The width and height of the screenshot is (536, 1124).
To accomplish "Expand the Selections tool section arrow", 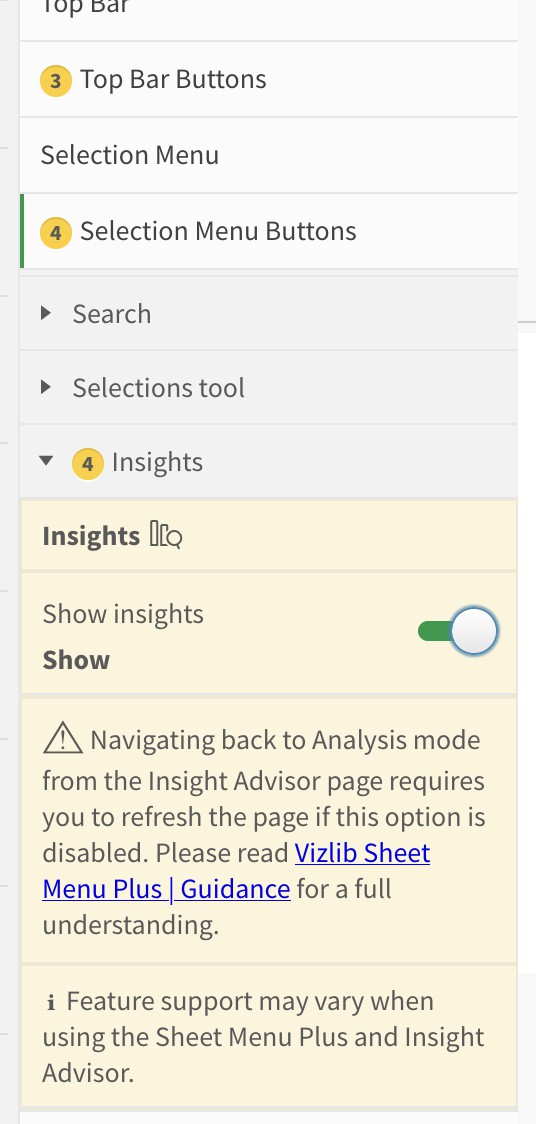I will (47, 387).
